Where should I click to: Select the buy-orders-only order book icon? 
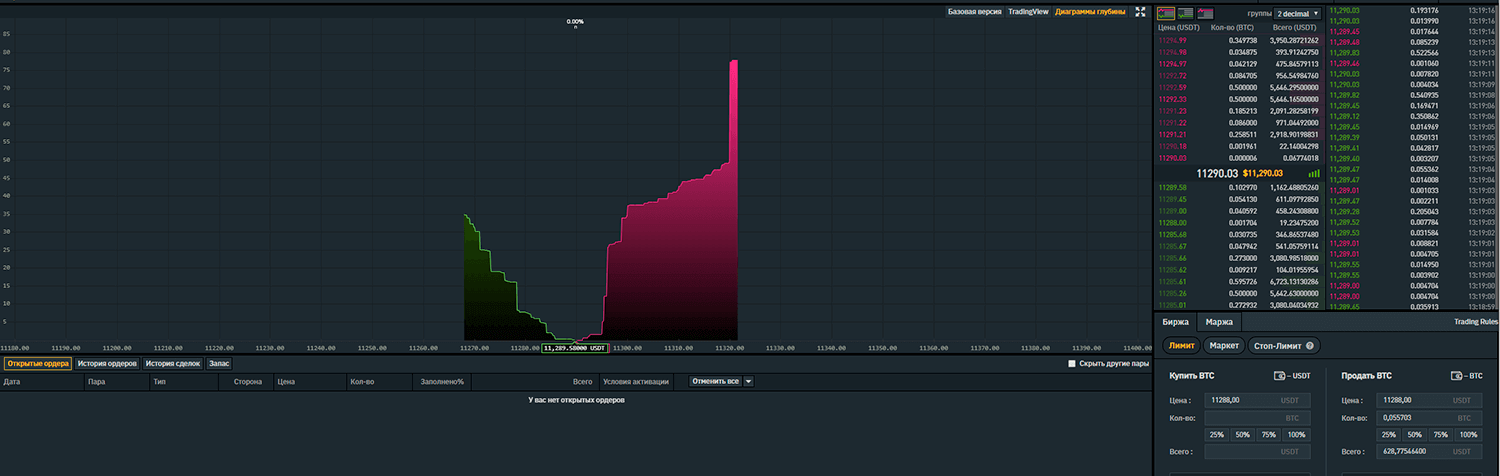pos(1186,13)
